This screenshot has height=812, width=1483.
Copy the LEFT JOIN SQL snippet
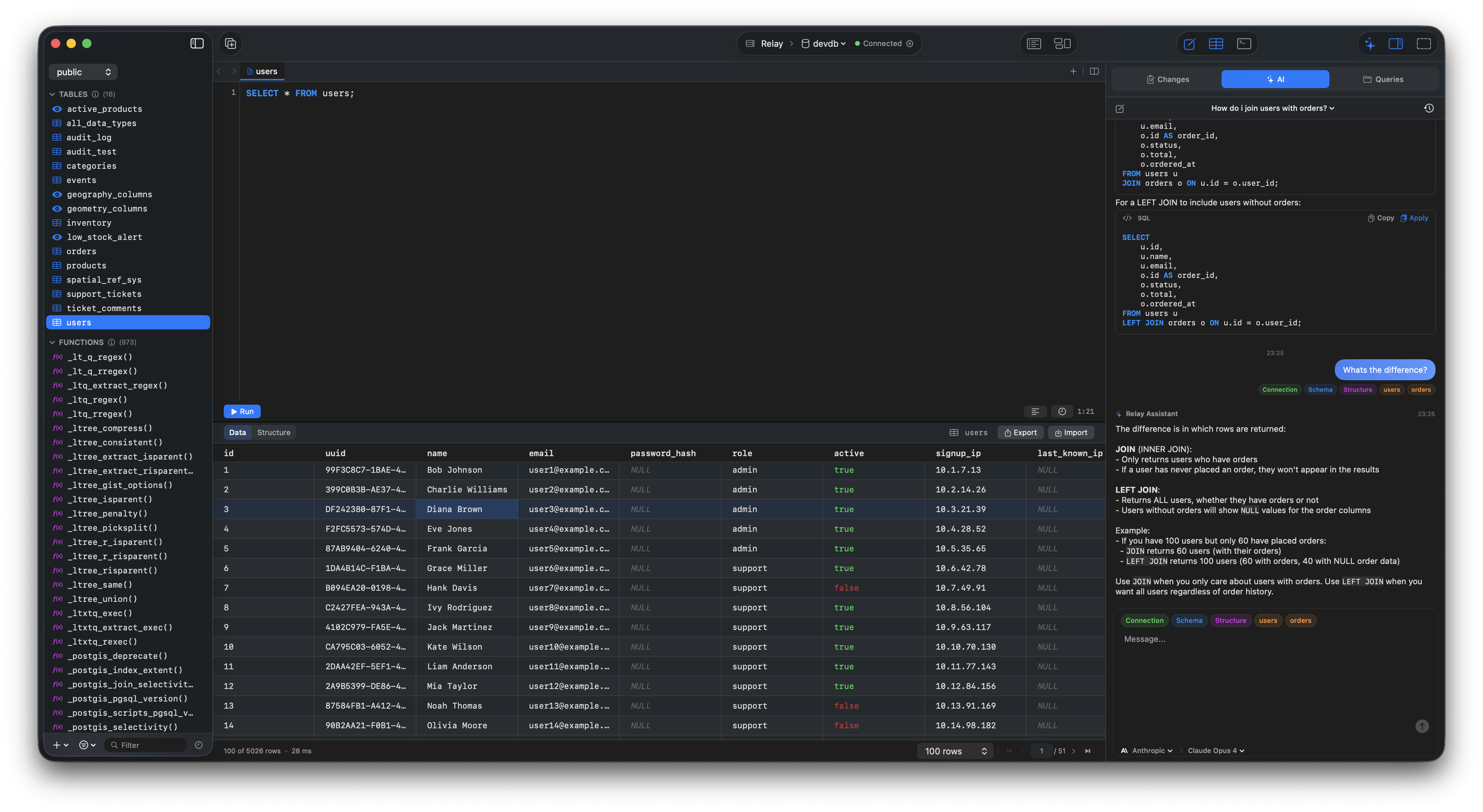click(x=1381, y=218)
